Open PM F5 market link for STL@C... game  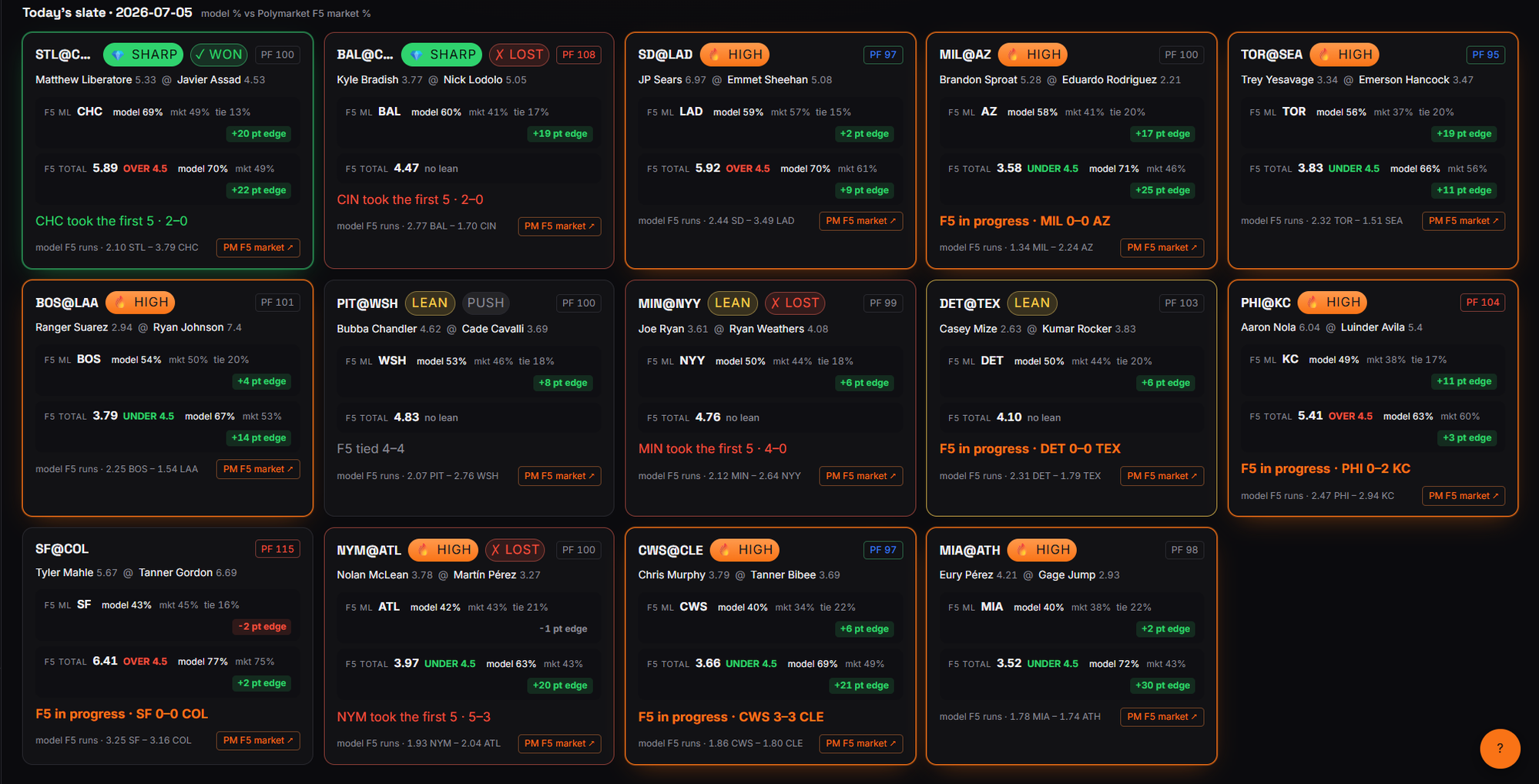point(258,248)
